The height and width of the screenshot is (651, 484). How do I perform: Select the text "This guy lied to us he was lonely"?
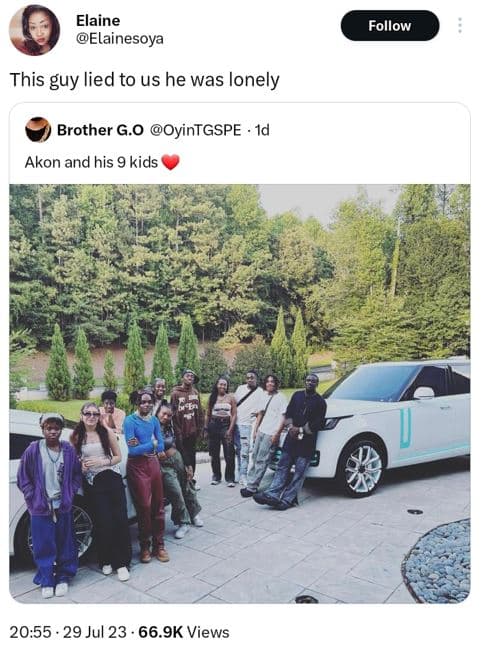click(x=144, y=79)
